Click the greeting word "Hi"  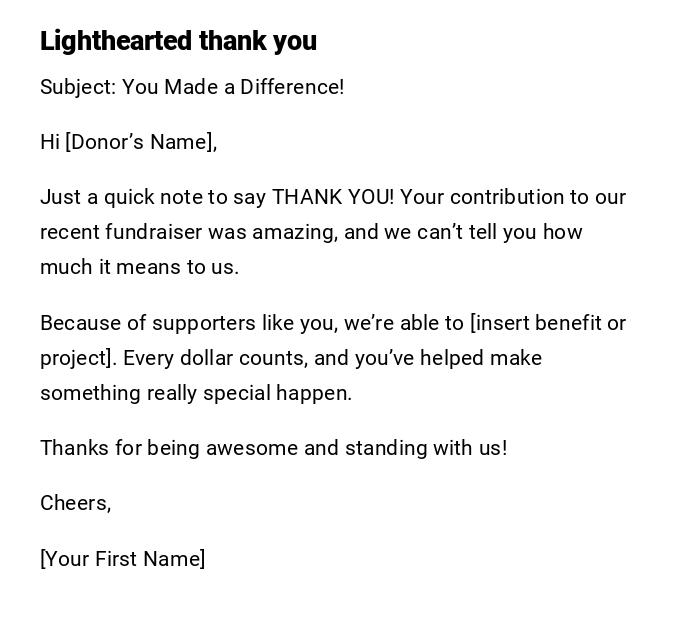(x=50, y=142)
